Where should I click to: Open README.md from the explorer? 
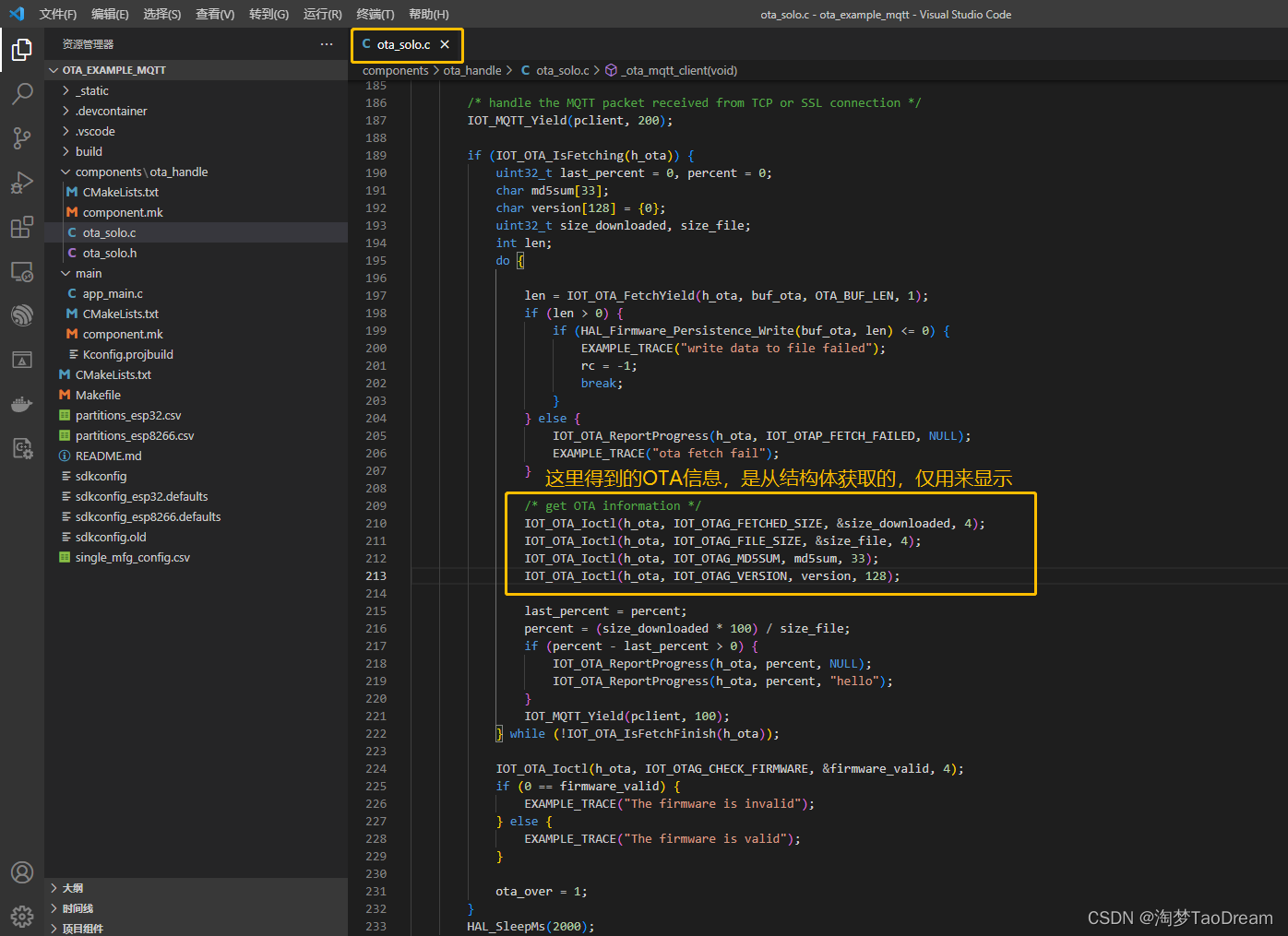pyautogui.click(x=108, y=456)
